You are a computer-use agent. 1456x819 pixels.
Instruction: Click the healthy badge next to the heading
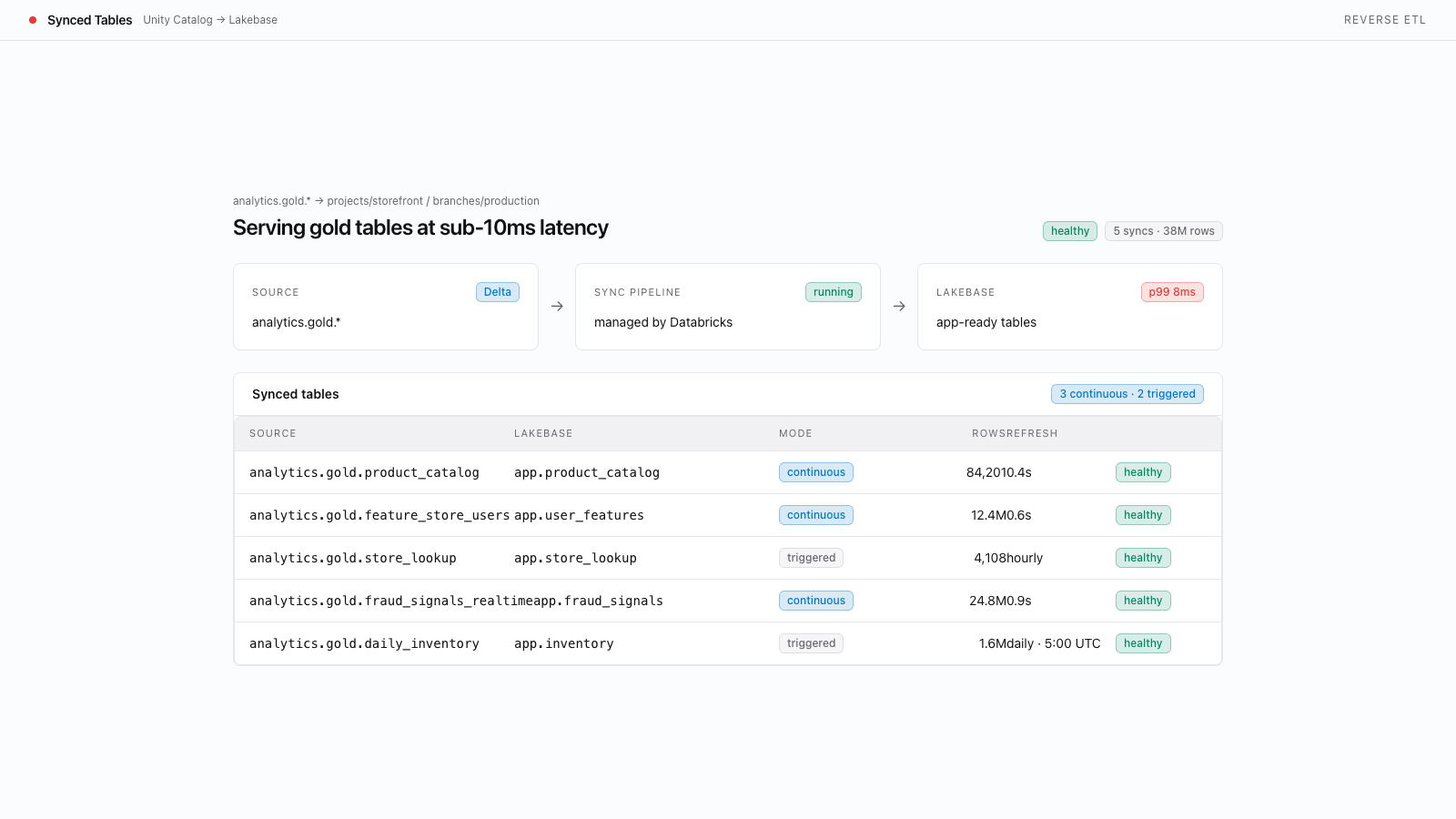(x=1070, y=231)
